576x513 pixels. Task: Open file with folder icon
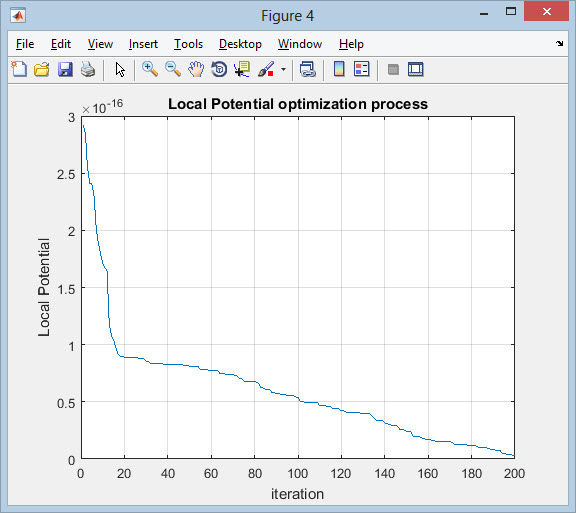[42, 69]
